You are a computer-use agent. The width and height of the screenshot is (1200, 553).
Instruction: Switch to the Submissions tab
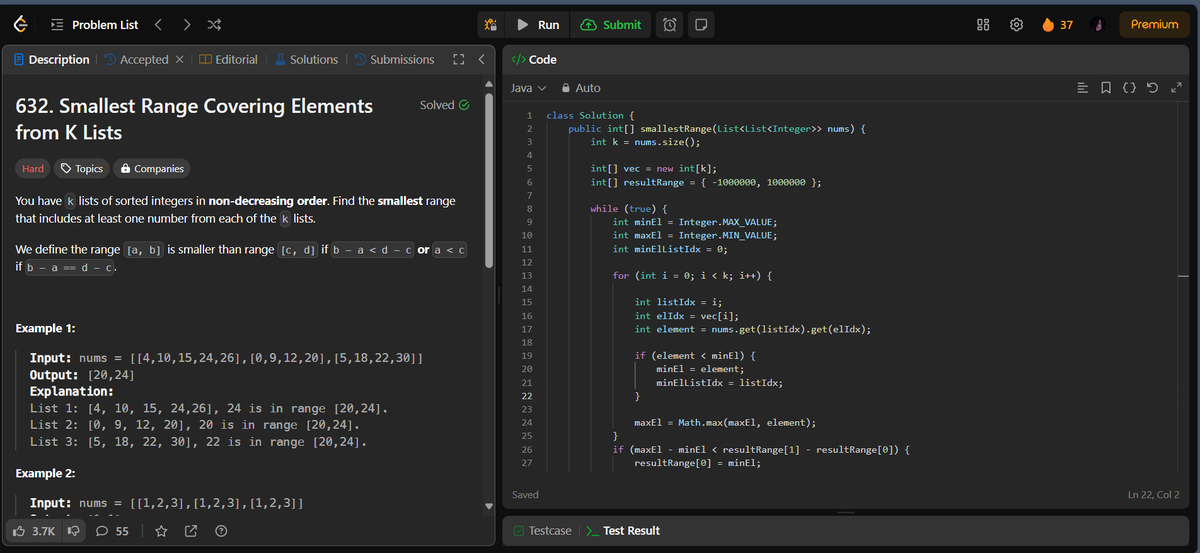[394, 60]
